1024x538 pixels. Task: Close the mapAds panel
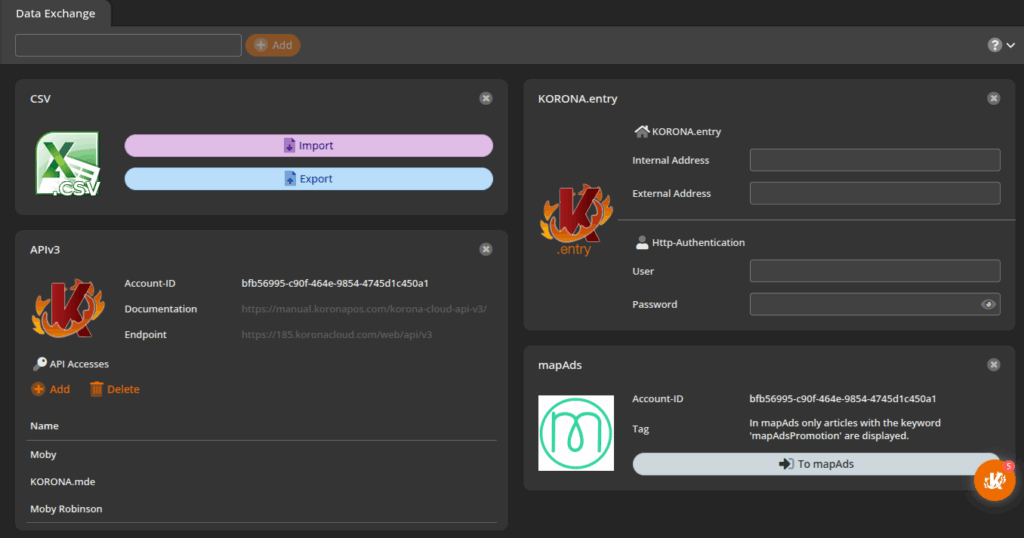coord(993,365)
